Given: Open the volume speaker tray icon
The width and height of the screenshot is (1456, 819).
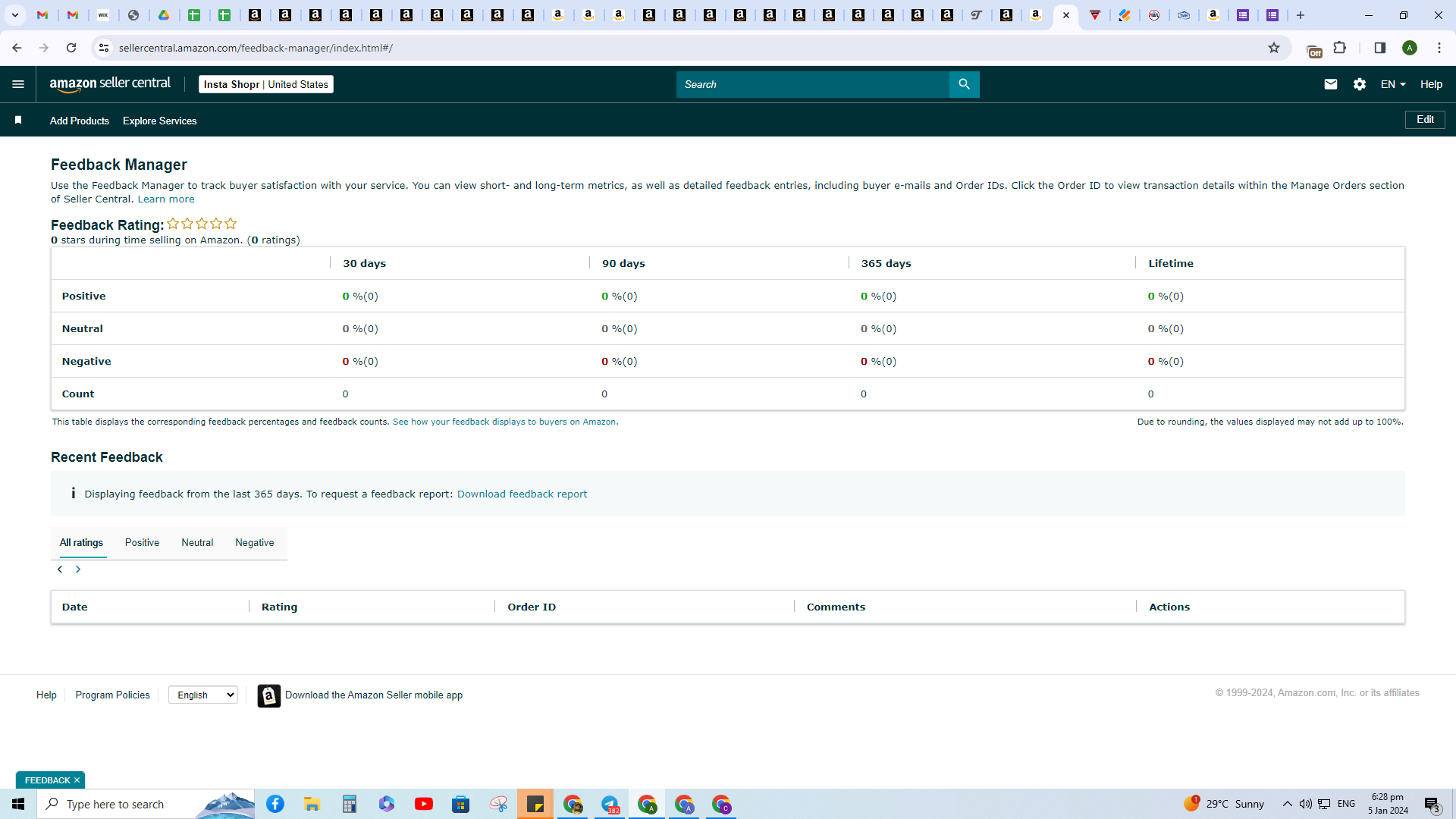Looking at the screenshot, I should [x=1305, y=804].
